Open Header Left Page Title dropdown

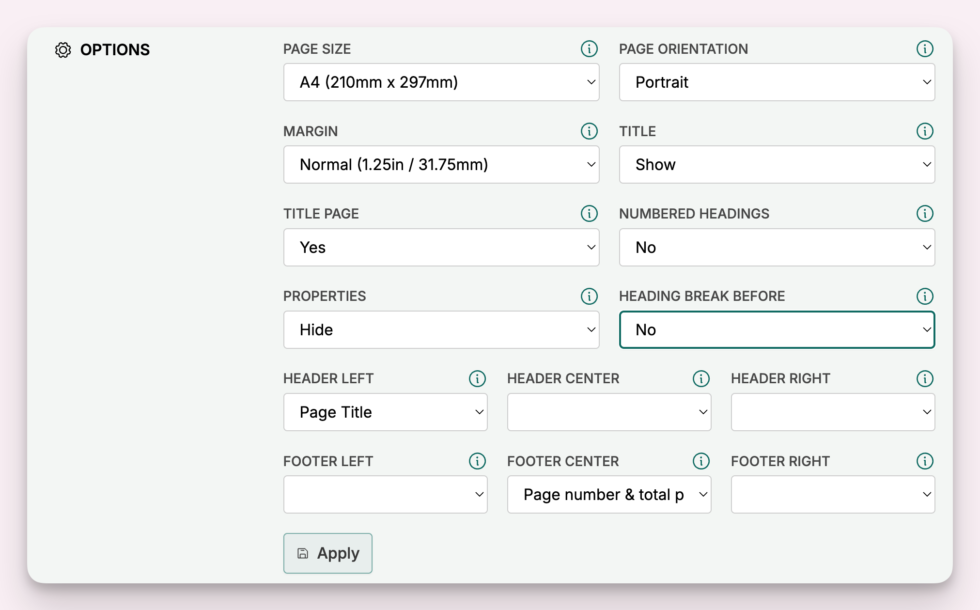[385, 412]
